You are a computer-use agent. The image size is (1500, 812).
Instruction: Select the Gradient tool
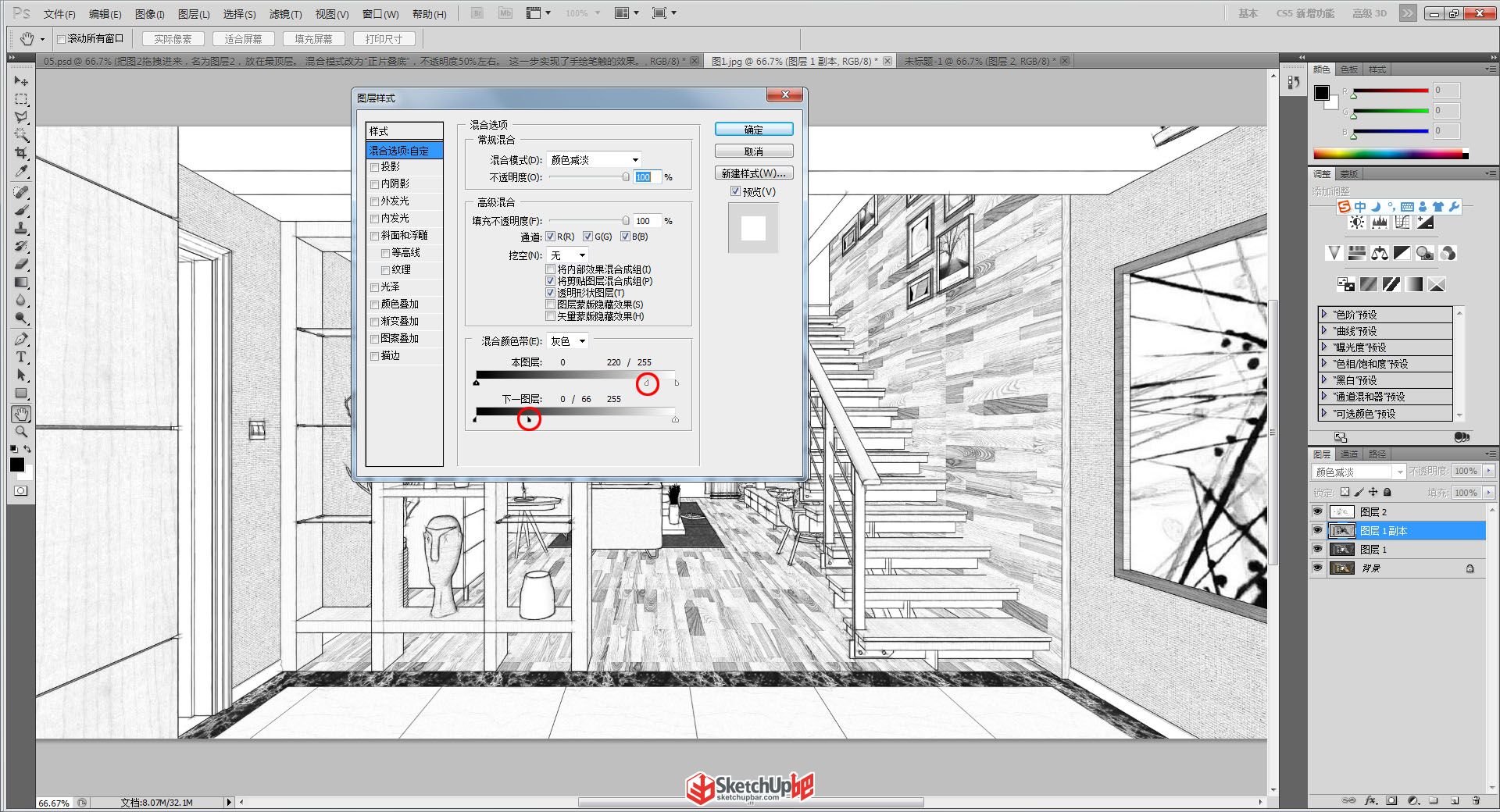21,282
